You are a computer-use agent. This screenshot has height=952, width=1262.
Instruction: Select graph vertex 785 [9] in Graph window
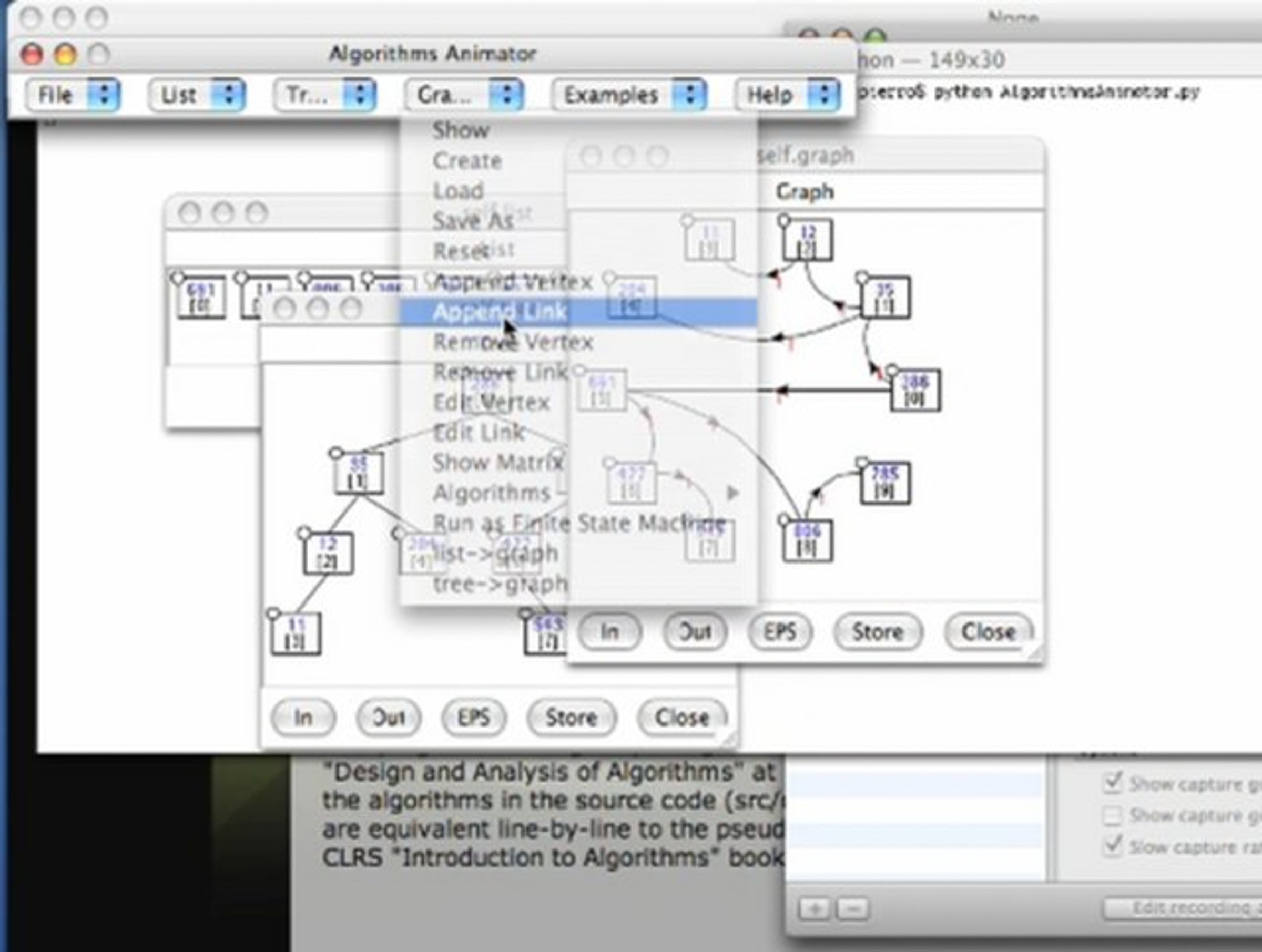click(885, 483)
